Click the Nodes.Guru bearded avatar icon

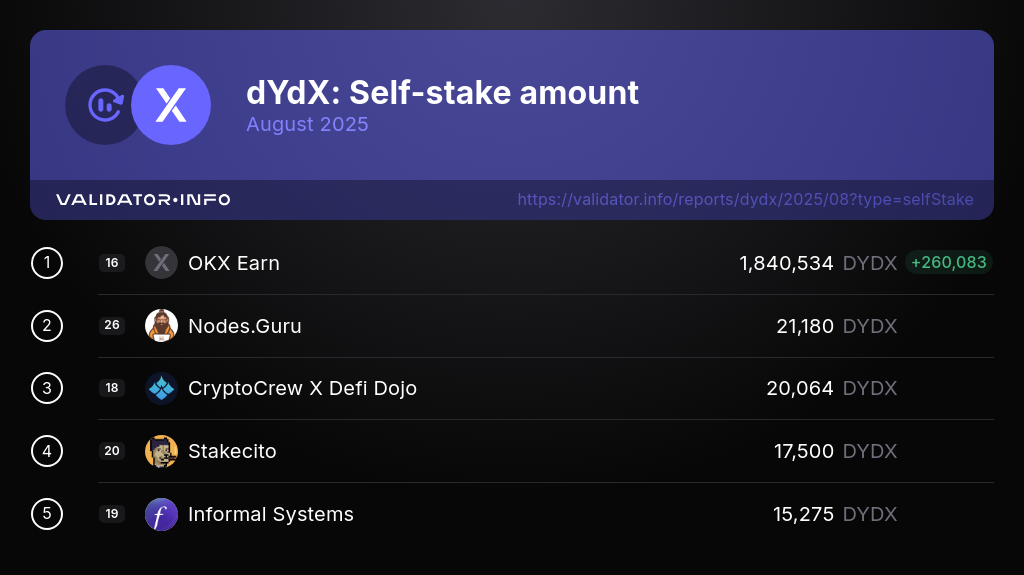[161, 326]
